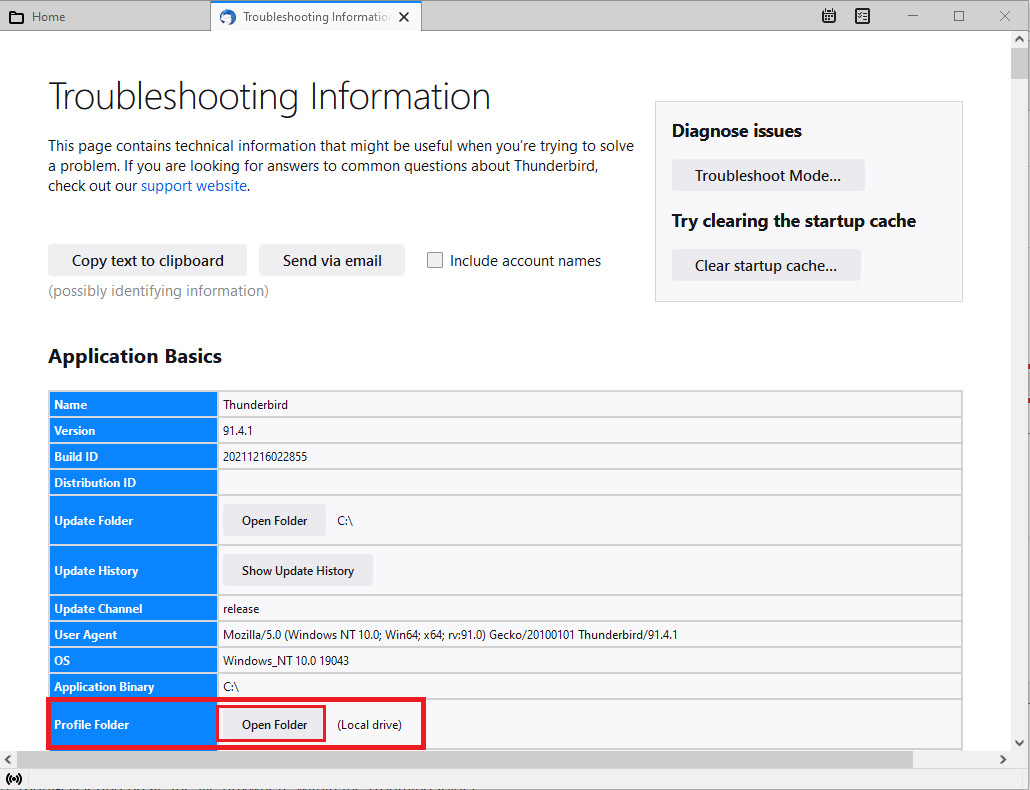Open Folder for Profile Folder row
Screen dimensions: 1030x790
click(275, 724)
